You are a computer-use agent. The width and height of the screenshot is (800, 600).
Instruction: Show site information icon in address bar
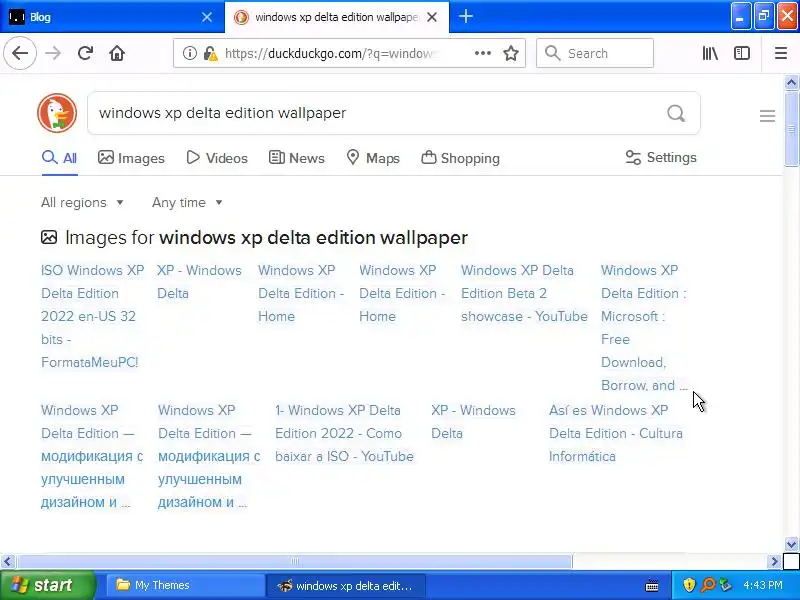[x=190, y=53]
